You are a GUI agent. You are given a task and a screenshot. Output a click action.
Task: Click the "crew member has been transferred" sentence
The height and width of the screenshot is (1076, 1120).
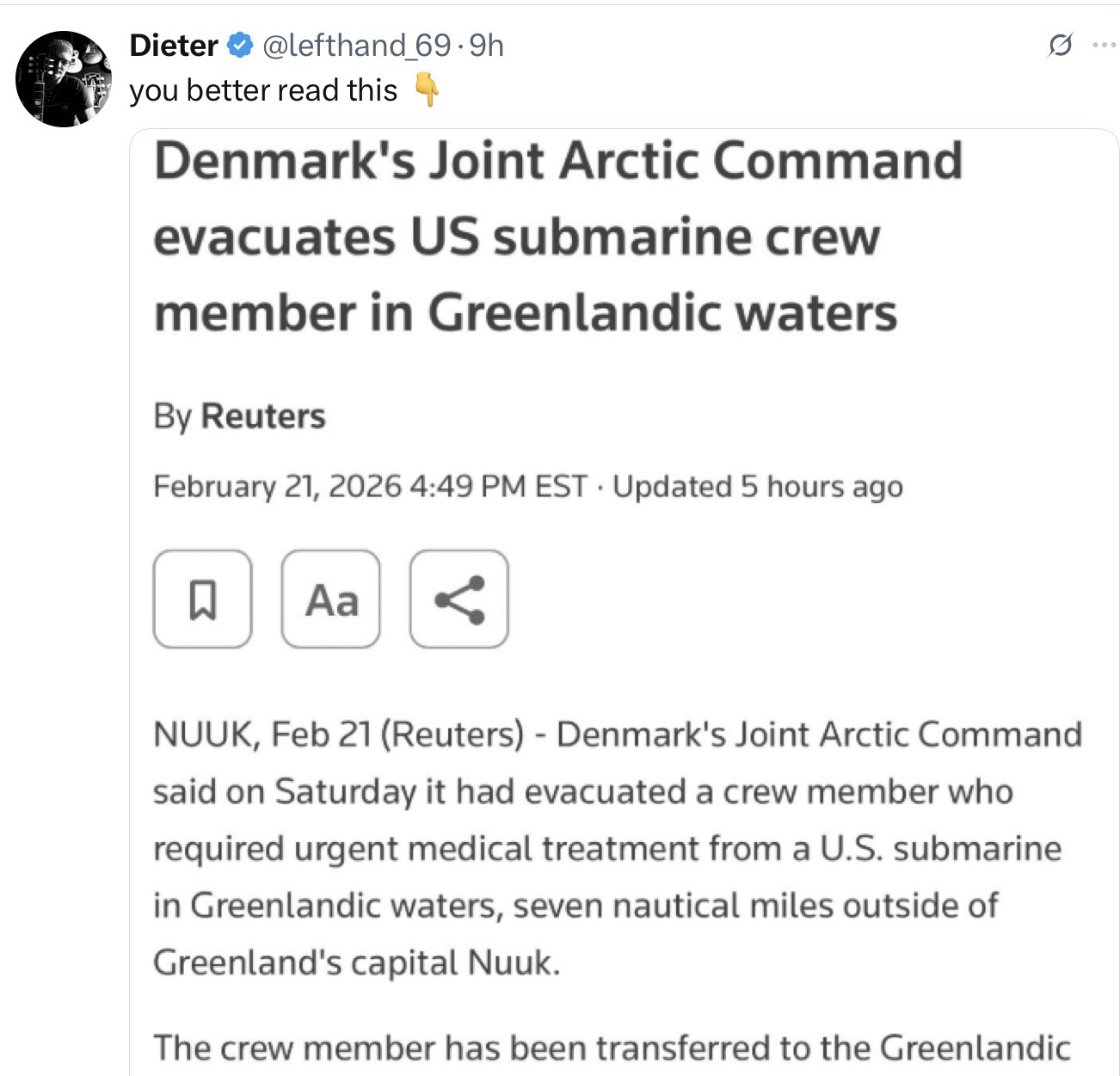[x=611, y=1048]
